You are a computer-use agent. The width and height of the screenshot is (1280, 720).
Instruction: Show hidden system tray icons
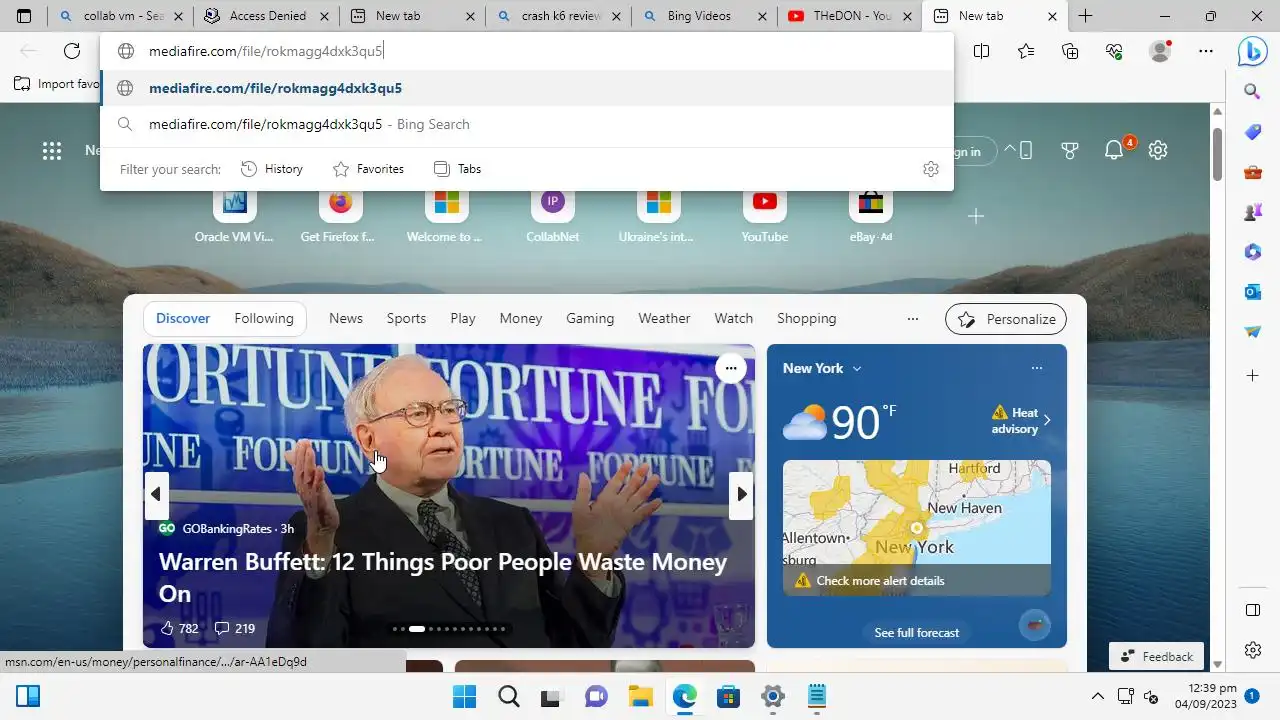[x=1097, y=696]
